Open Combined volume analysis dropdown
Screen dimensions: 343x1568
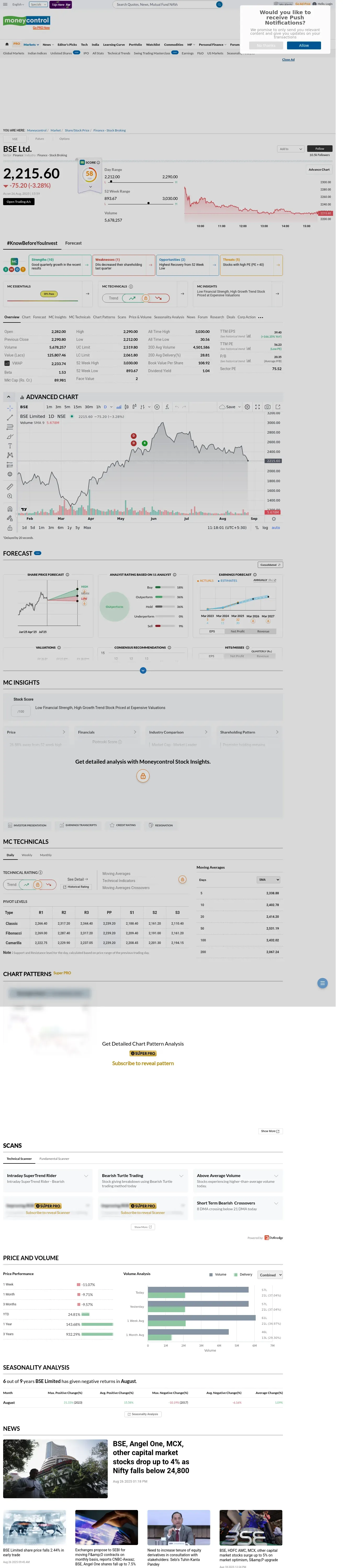click(x=270, y=1275)
